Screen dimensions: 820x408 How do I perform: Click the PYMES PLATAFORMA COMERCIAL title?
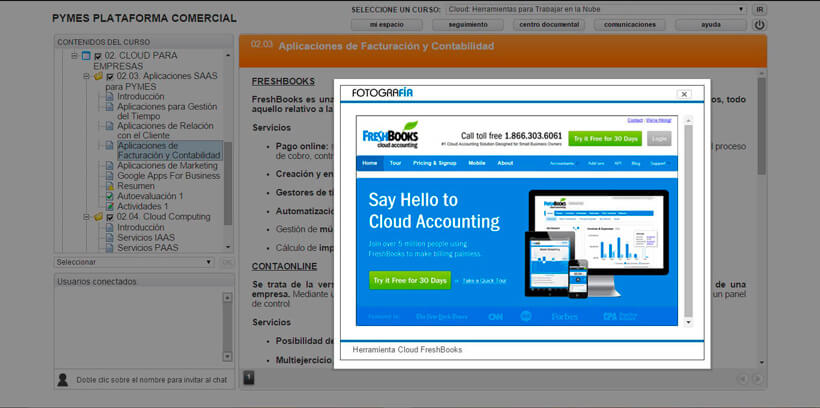(144, 18)
